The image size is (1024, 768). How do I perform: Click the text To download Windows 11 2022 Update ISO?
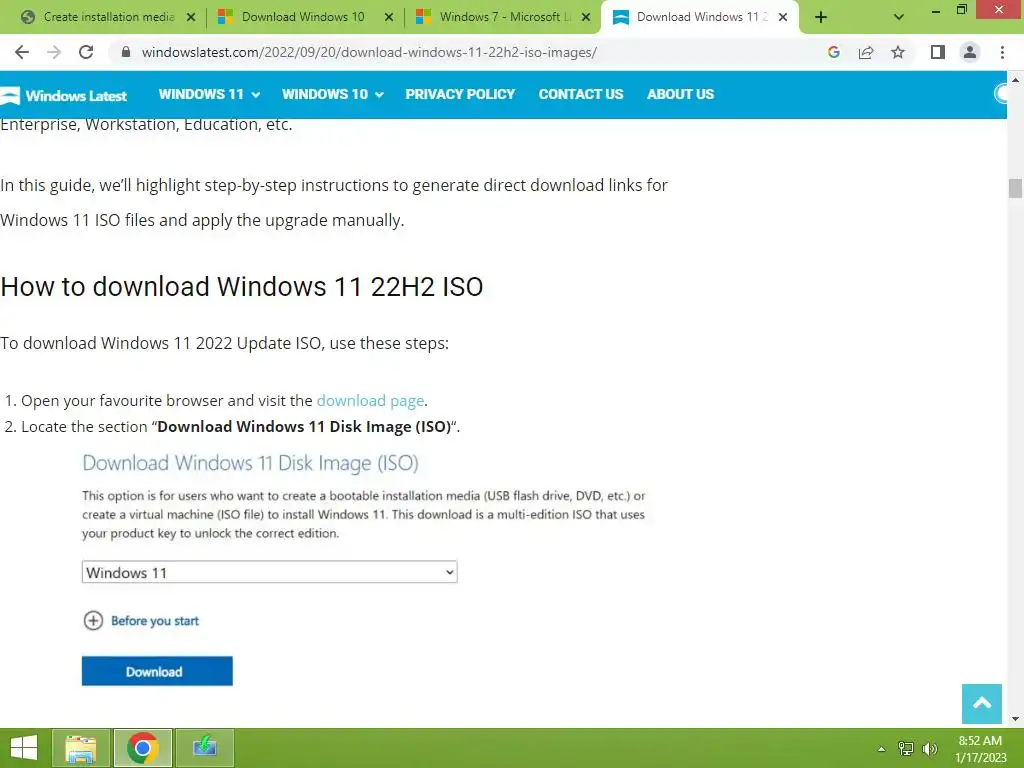pyautogui.click(x=161, y=344)
